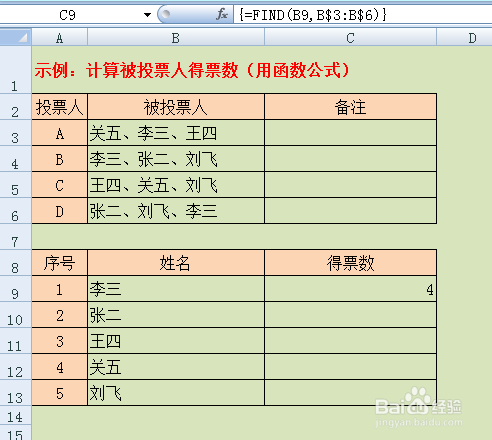Viewport: 492px width, 440px height.
Task: Select row 14 header
Action: tap(15, 415)
